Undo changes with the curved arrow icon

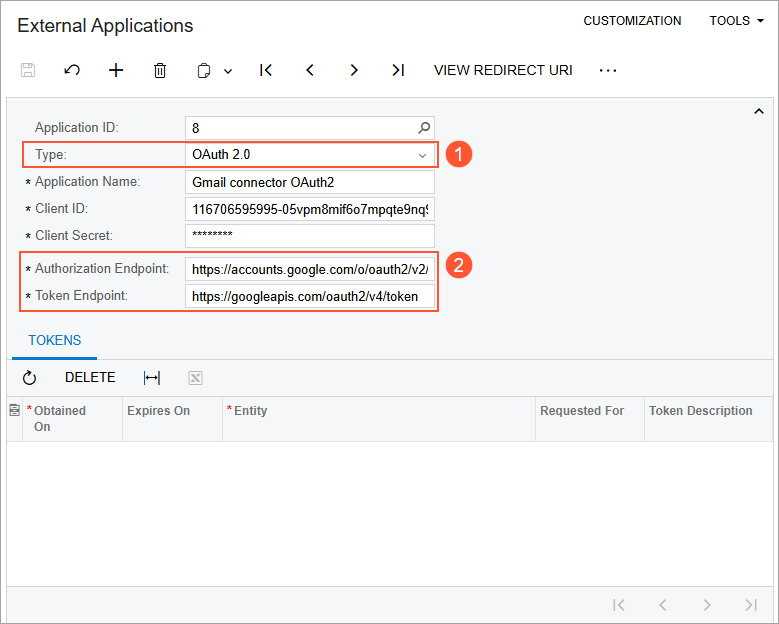point(72,70)
